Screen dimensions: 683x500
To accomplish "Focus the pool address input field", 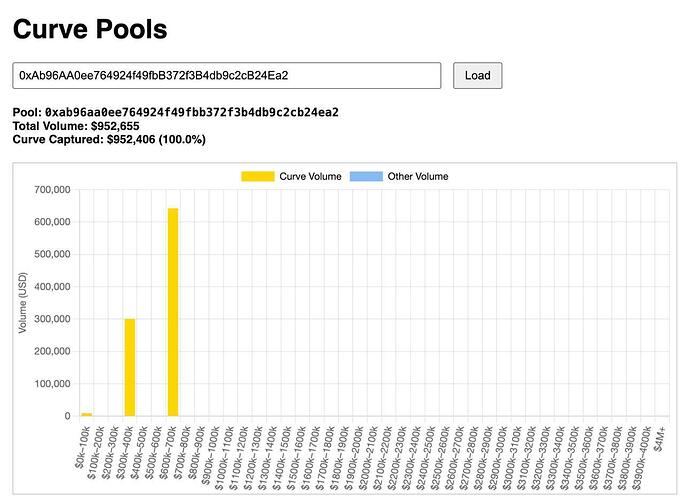I will tap(227, 76).
